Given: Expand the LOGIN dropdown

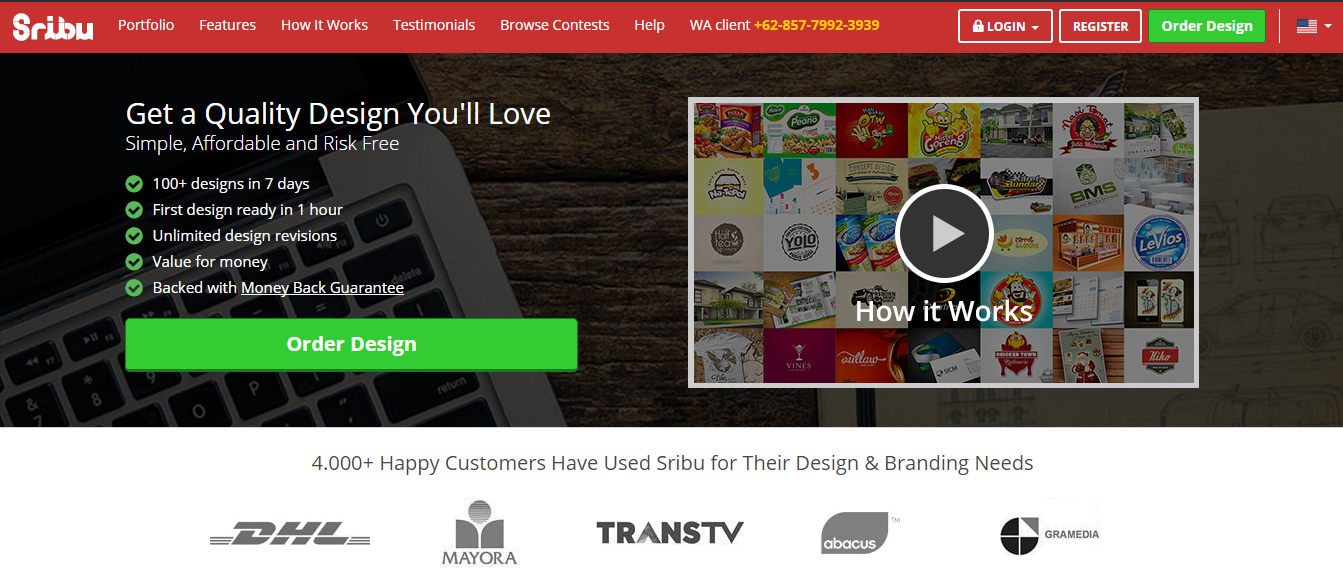Looking at the screenshot, I should point(1005,26).
